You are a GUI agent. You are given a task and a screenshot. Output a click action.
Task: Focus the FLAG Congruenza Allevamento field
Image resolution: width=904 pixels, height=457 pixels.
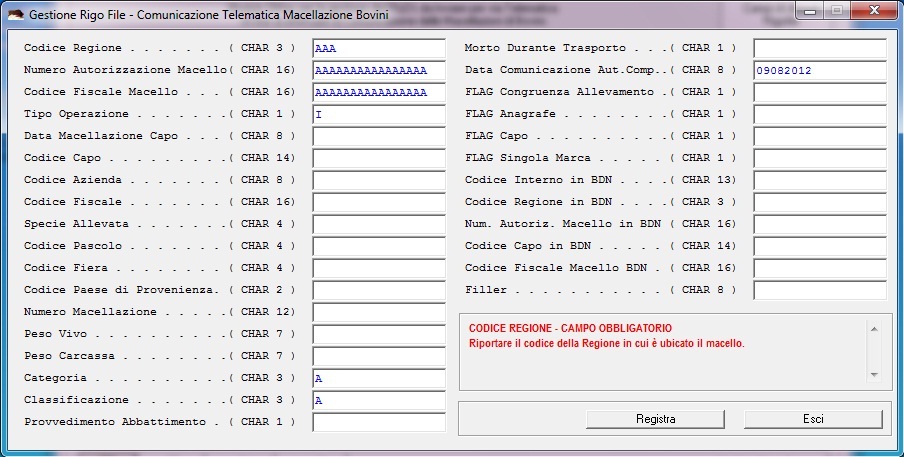(x=820, y=92)
